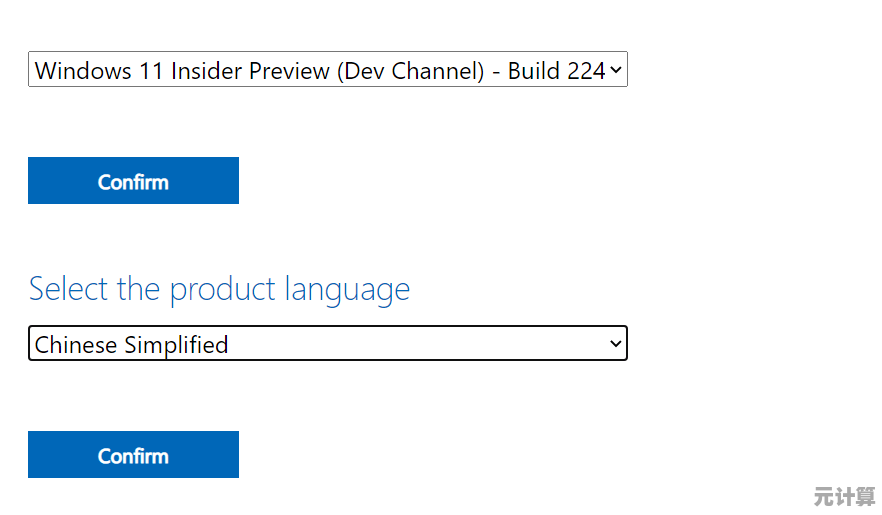Click the word "product" in the blue heading
The height and width of the screenshot is (515, 882).
[223, 290]
